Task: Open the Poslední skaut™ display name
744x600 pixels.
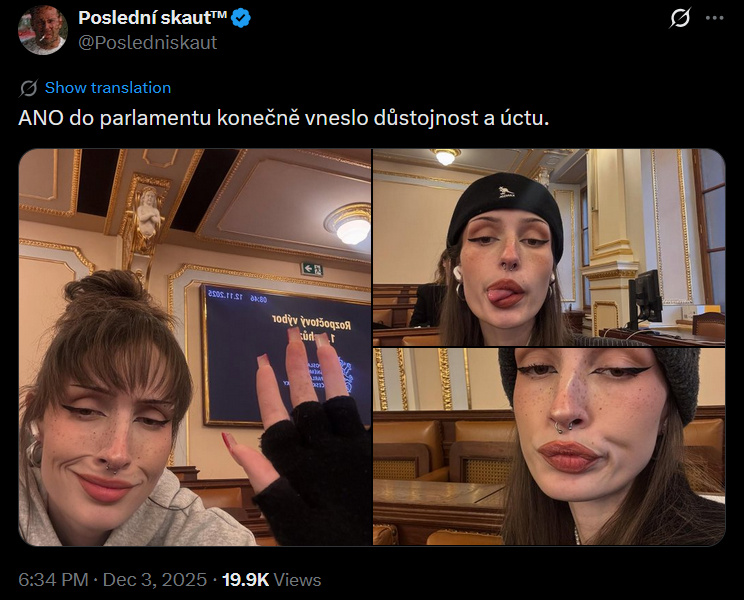Action: click(153, 18)
